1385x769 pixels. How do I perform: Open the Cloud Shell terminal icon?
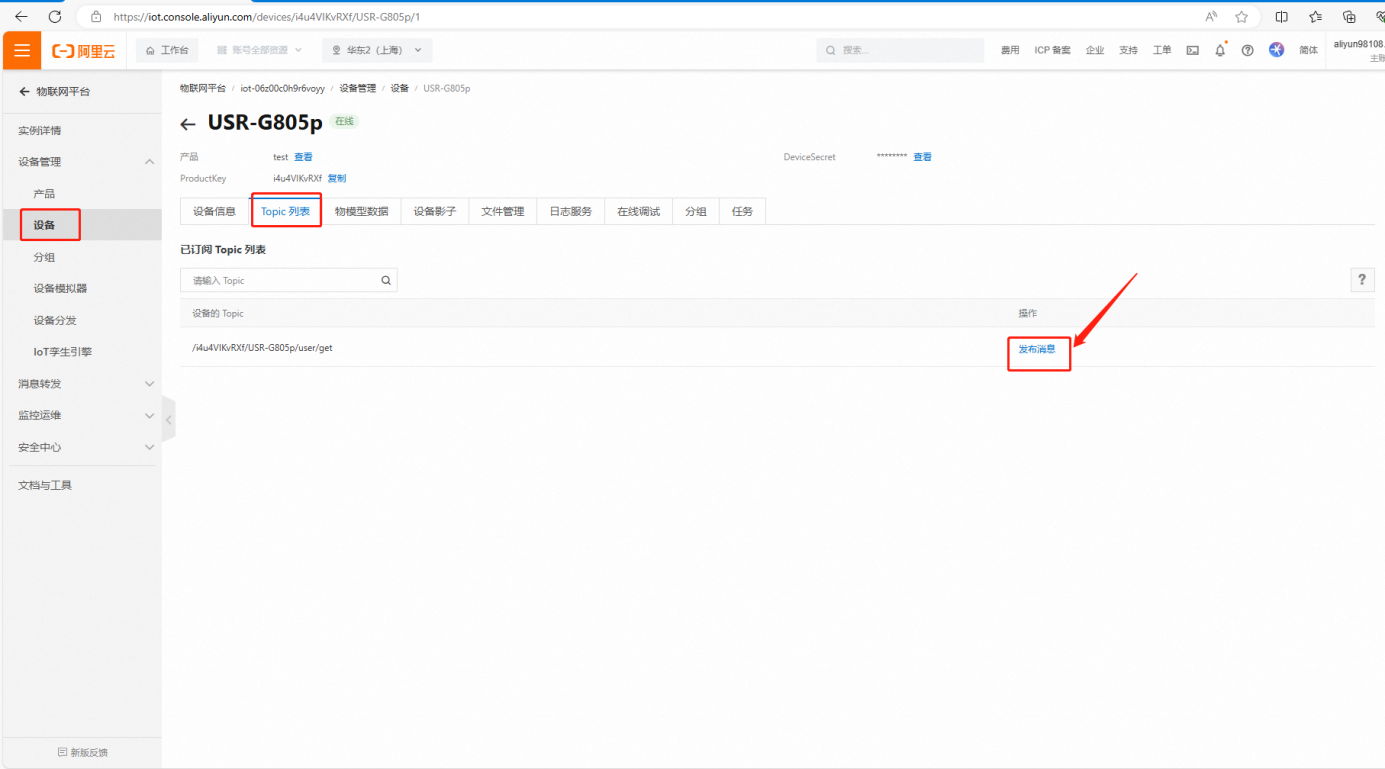tap(1192, 51)
